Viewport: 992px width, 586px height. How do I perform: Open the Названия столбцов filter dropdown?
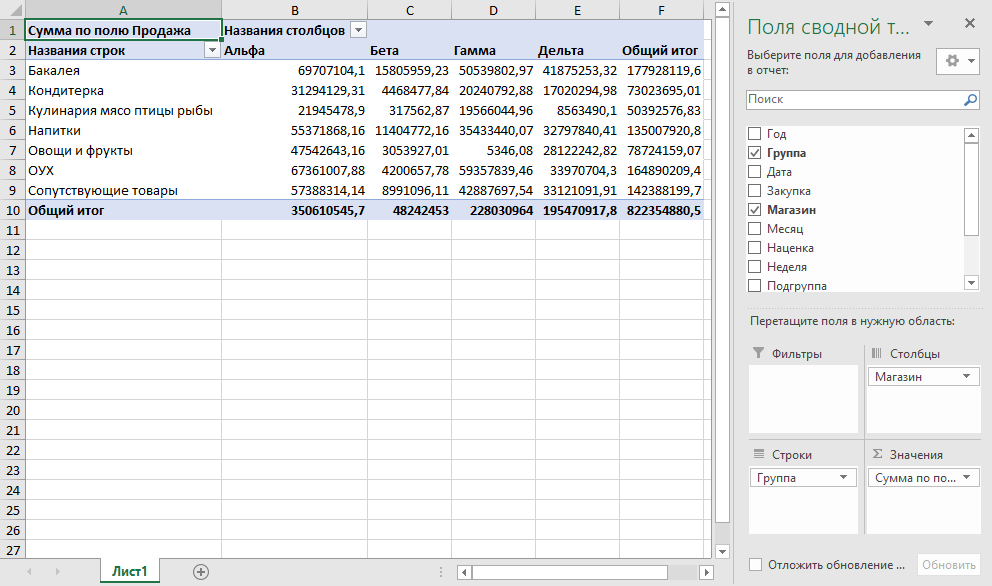[x=358, y=30]
